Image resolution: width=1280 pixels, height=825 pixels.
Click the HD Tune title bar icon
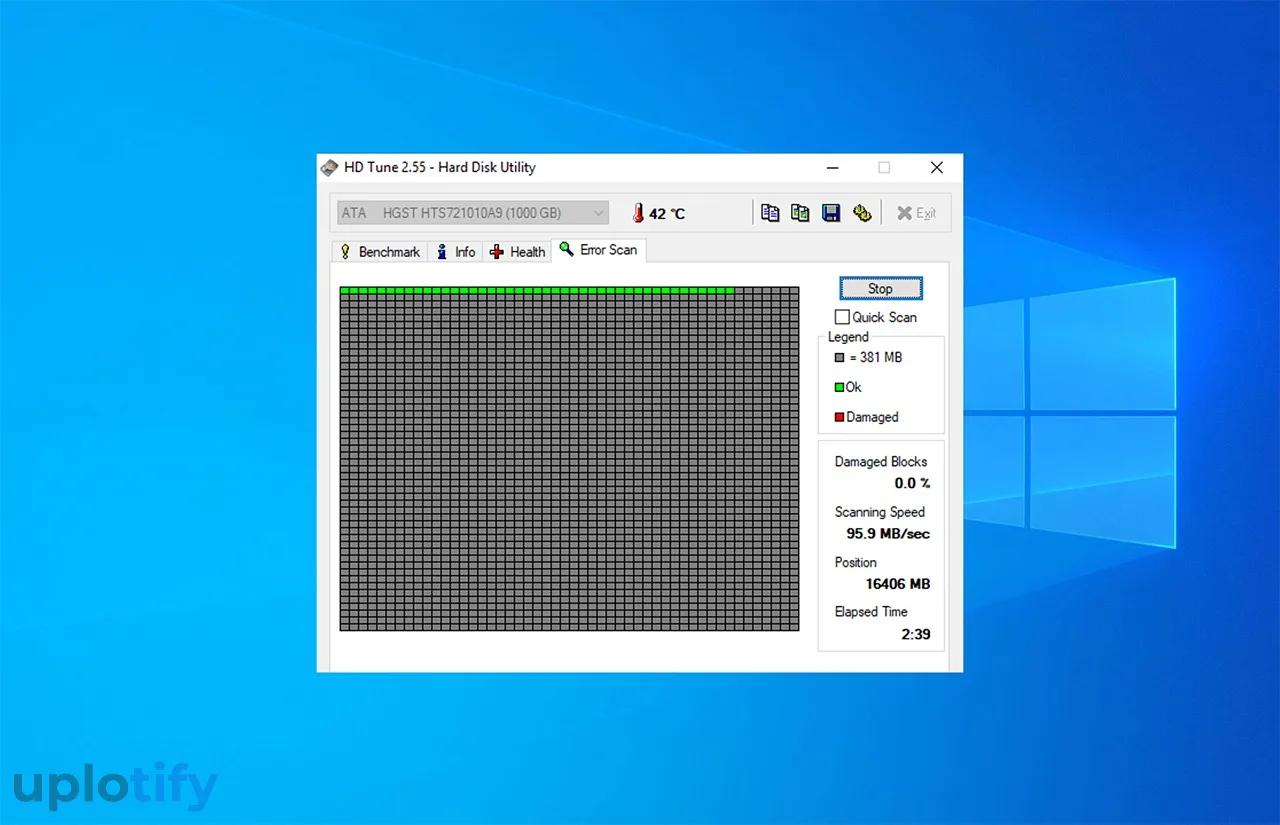coord(329,167)
